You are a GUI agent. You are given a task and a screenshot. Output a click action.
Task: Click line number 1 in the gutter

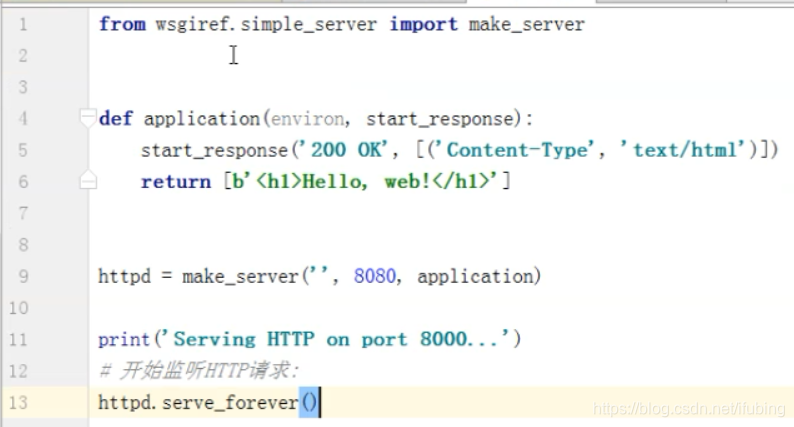(x=23, y=24)
